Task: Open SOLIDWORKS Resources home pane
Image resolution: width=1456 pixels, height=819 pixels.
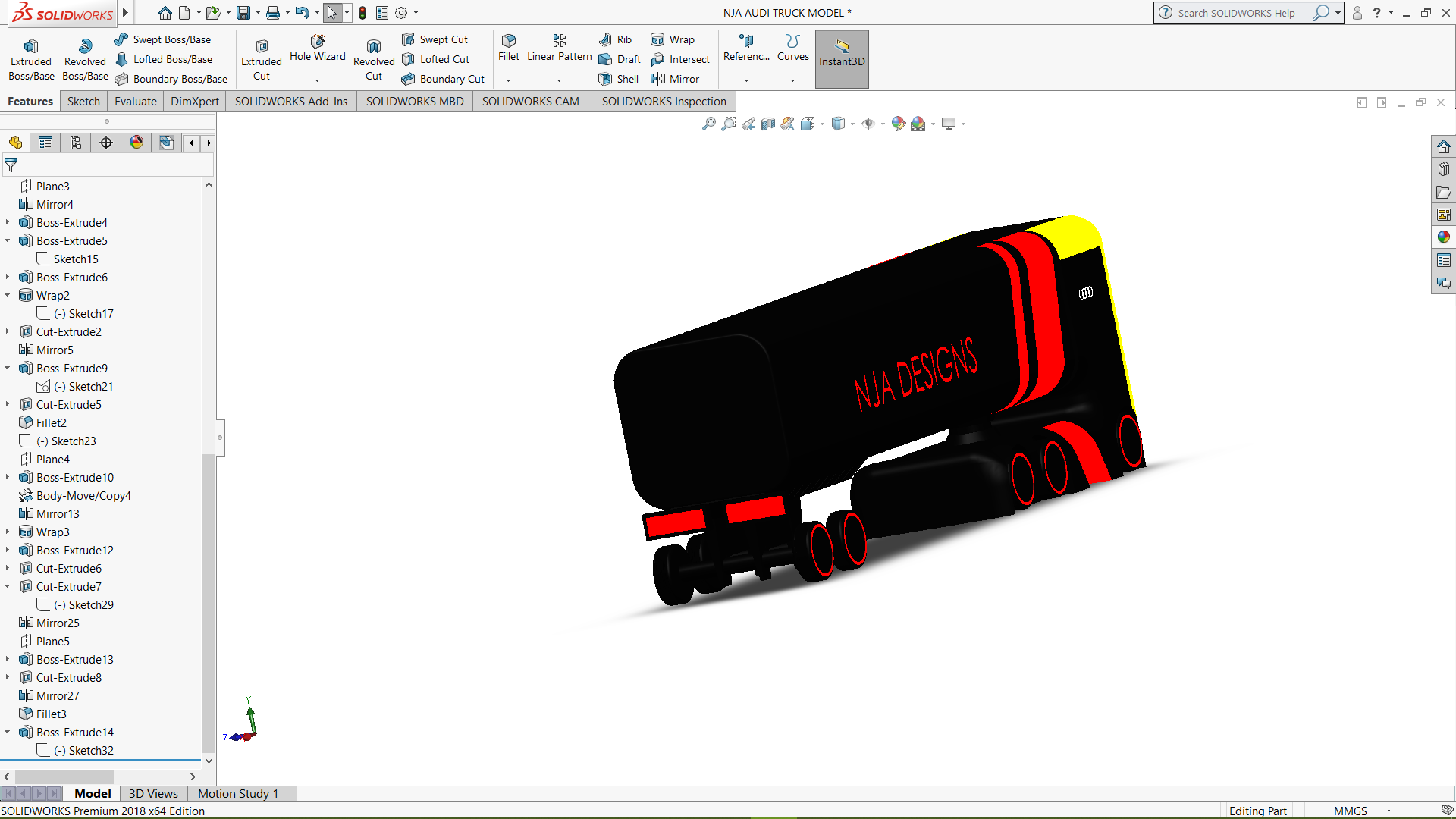Action: pos(1443,146)
